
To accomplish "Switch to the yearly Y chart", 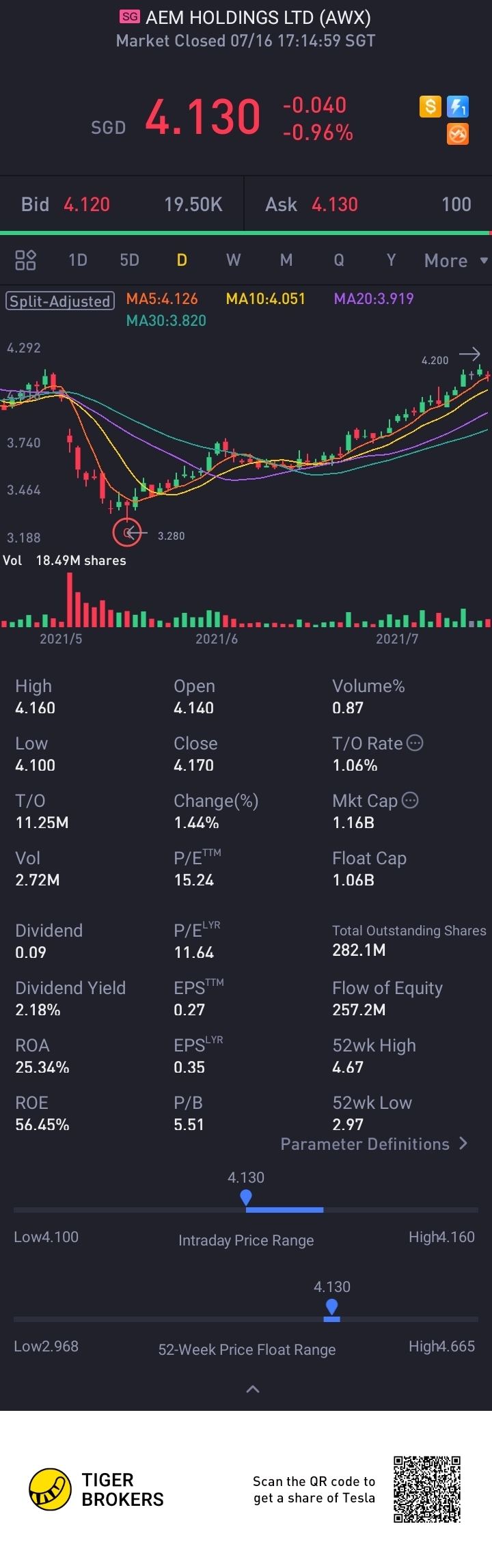I will coord(391,260).
